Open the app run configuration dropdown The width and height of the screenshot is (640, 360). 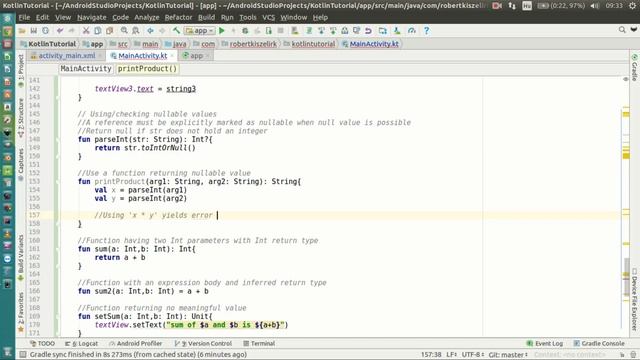click(x=200, y=31)
